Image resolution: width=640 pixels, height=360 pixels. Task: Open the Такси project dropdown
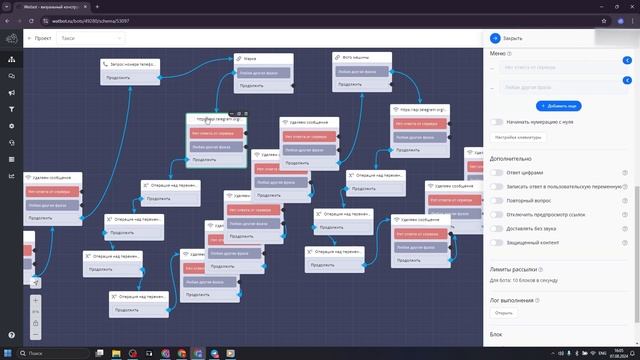click(91, 38)
